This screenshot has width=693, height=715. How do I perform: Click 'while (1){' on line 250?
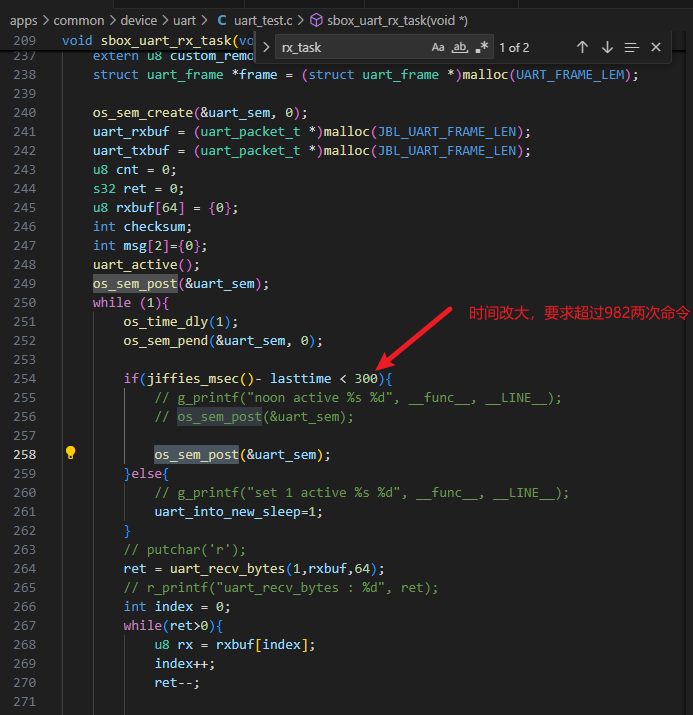click(131, 303)
